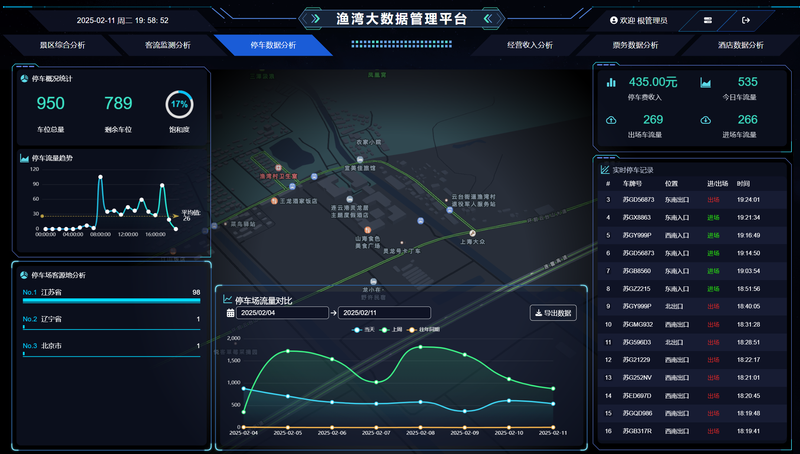Click the bar chart icon beside 435.00元
This screenshot has width=800, height=454.
611,82
